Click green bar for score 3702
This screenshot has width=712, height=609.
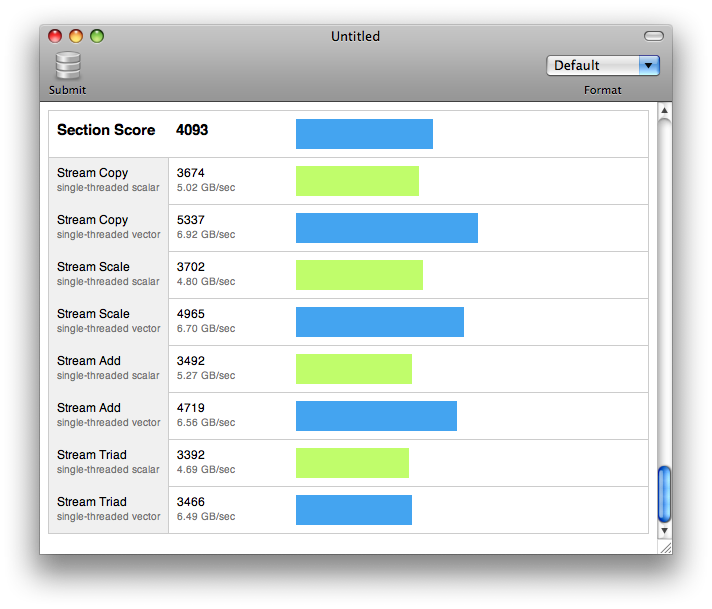[359, 275]
